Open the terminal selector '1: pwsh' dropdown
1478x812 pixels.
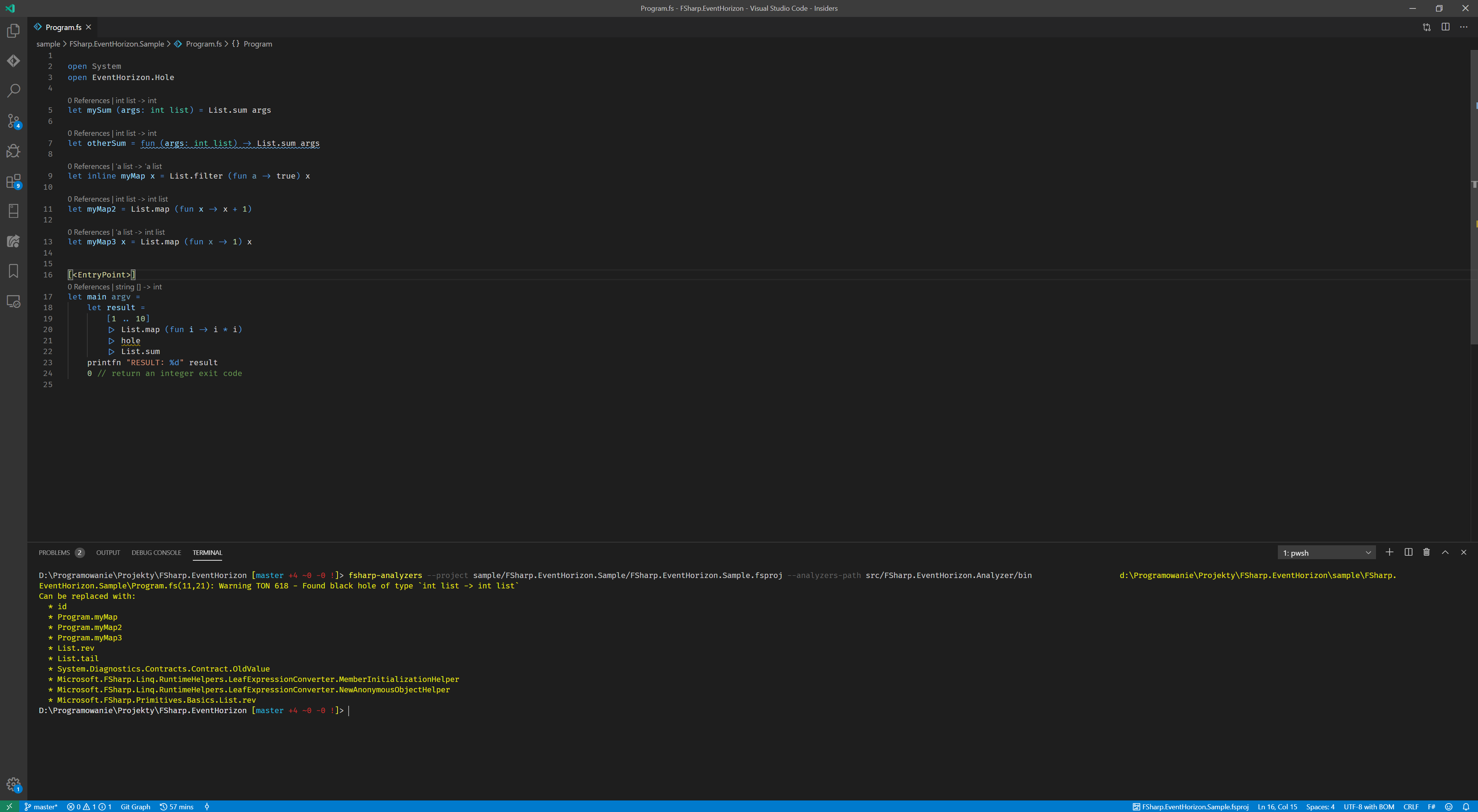(1326, 553)
